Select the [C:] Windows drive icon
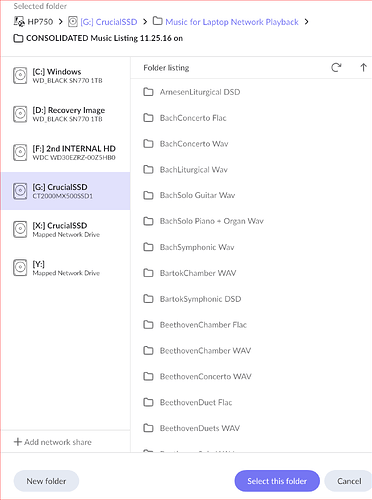372x500 pixels. (20, 75)
